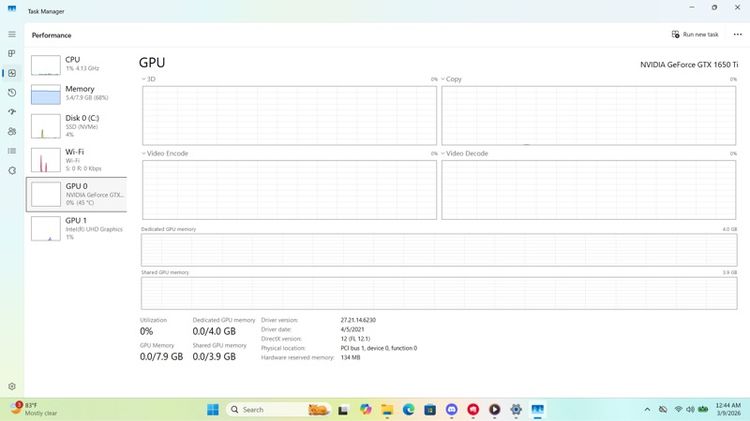The image size is (750, 421).
Task: Go to the Processes page icon
Action: tap(12, 53)
